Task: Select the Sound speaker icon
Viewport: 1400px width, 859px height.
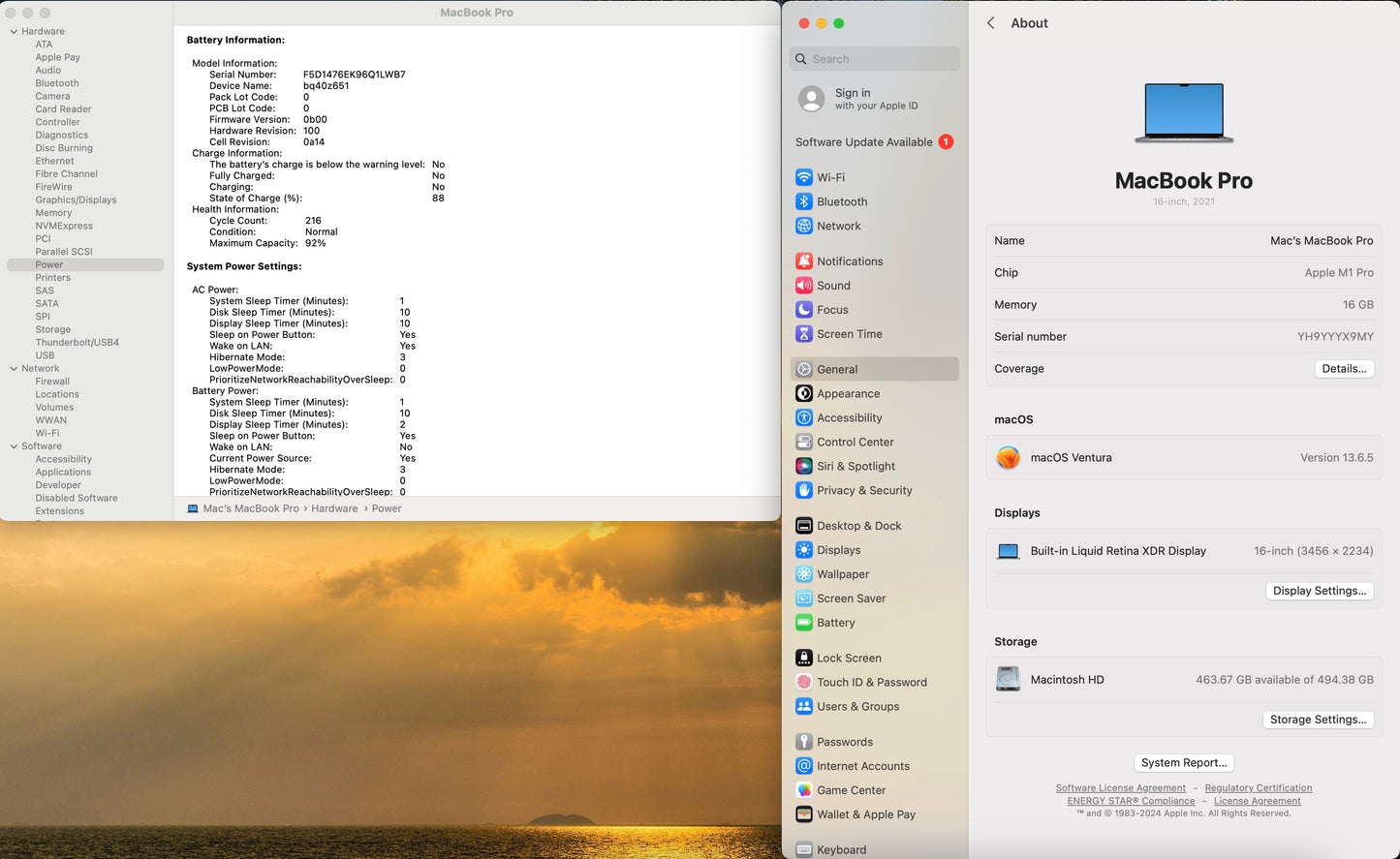Action: coord(803,286)
